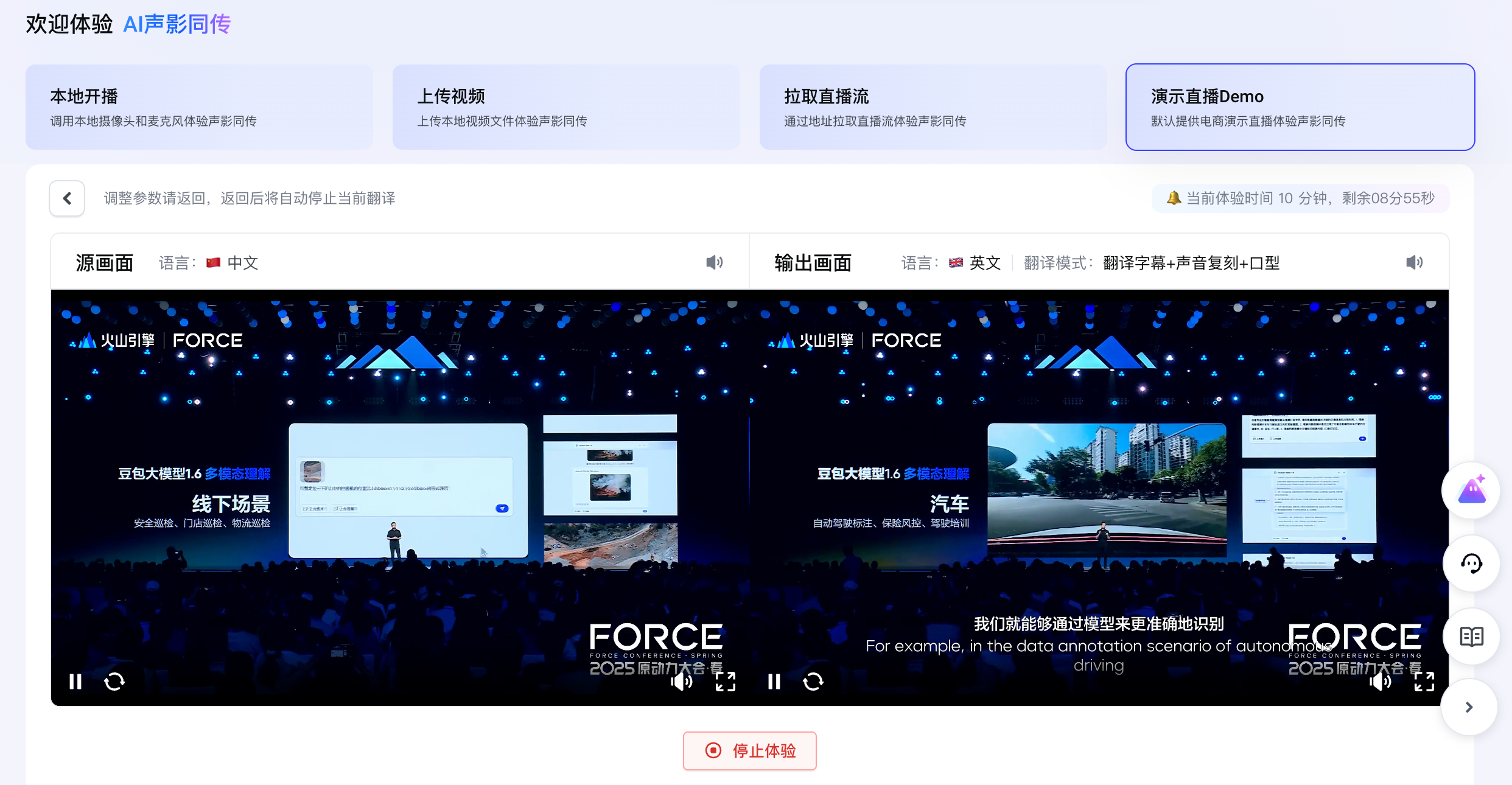Click the China flag beside 中文
The width and height of the screenshot is (1512, 785).
(213, 263)
